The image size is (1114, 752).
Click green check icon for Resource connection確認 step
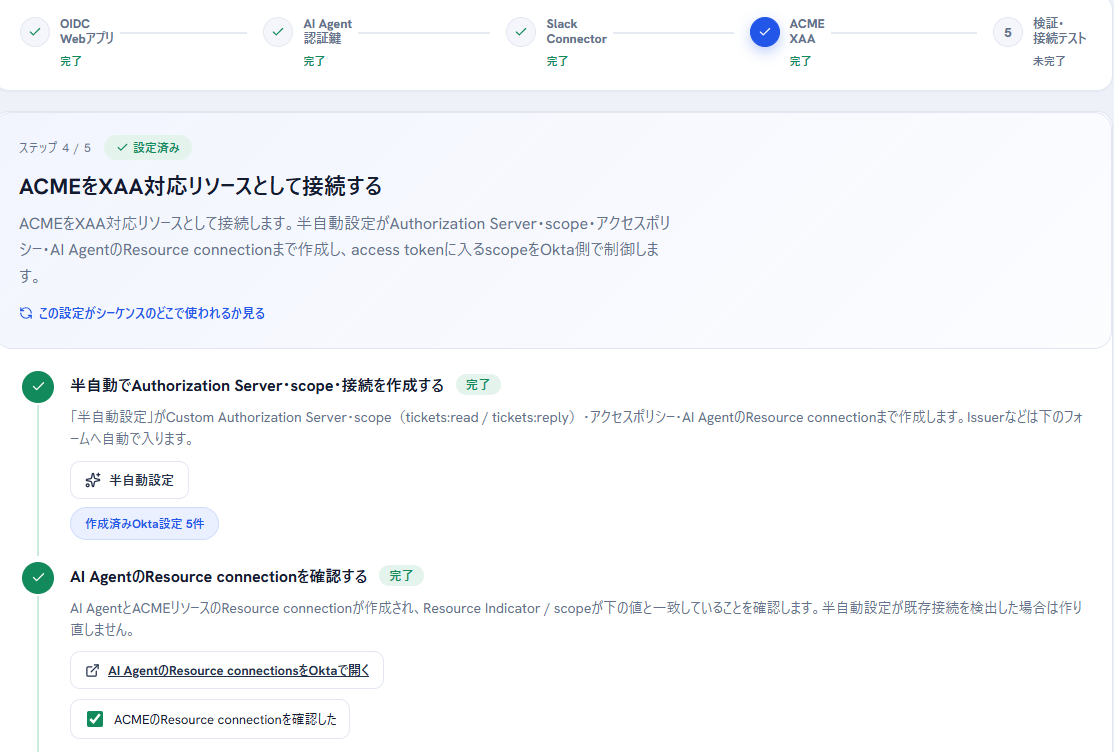point(38,577)
